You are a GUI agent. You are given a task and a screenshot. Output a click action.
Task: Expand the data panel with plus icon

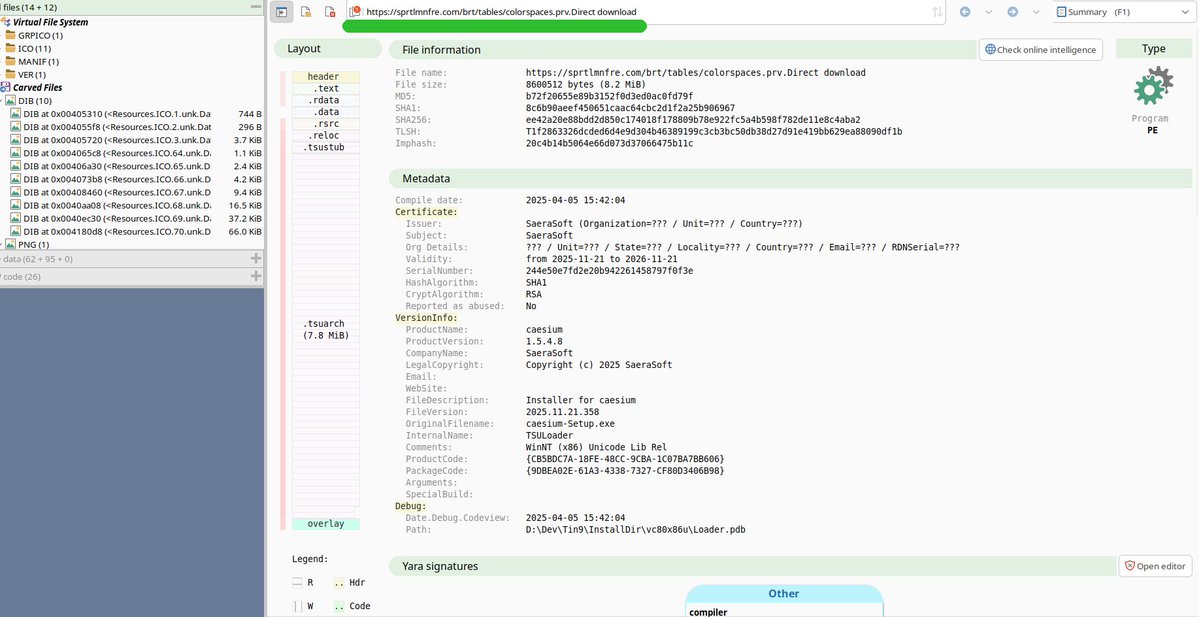256,258
